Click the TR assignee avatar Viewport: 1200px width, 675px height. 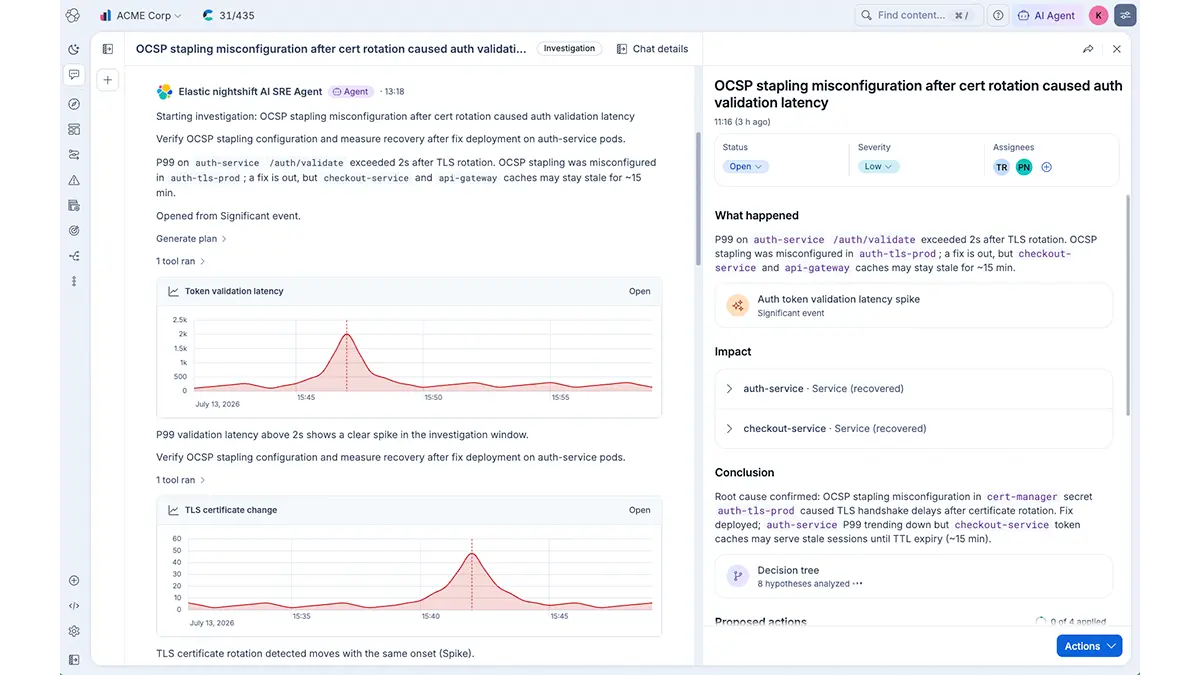point(1002,167)
